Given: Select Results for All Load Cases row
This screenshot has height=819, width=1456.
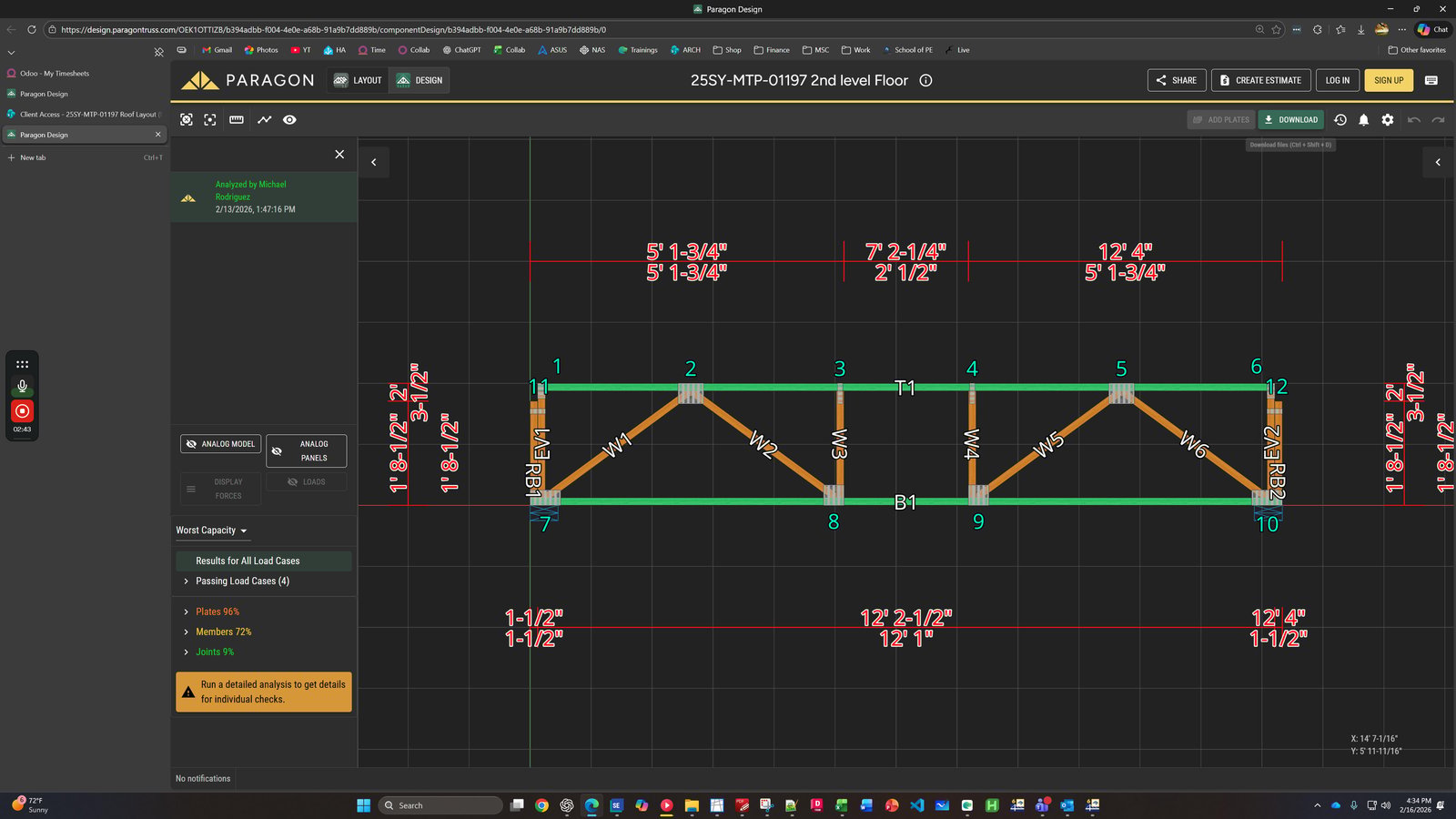Looking at the screenshot, I should point(264,561).
